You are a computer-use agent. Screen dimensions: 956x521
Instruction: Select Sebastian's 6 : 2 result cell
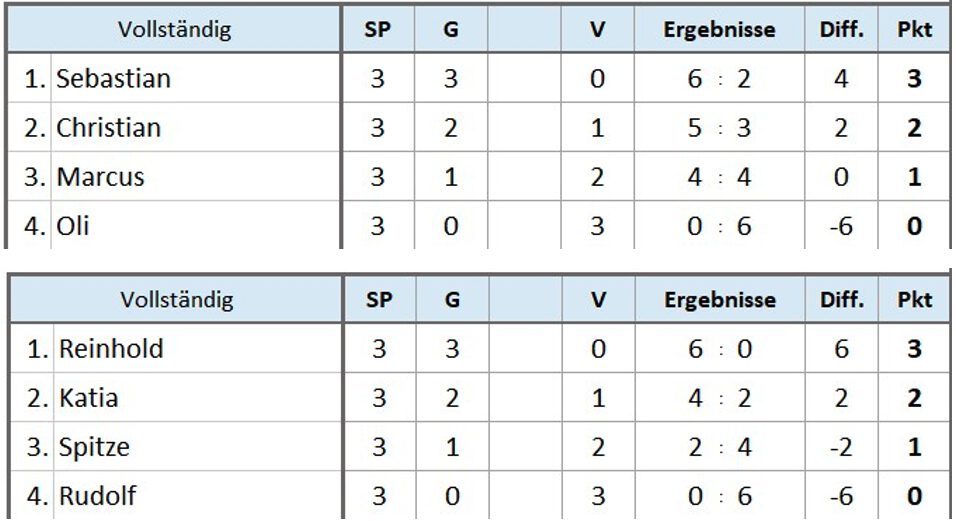click(718, 79)
